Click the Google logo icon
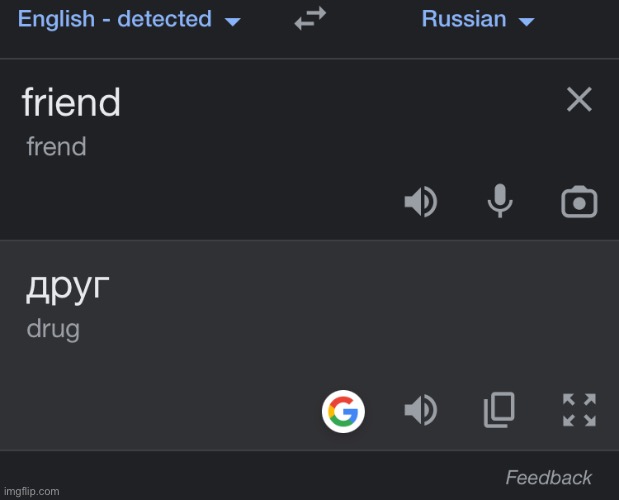Viewport: 619px width, 500px height. point(343,410)
